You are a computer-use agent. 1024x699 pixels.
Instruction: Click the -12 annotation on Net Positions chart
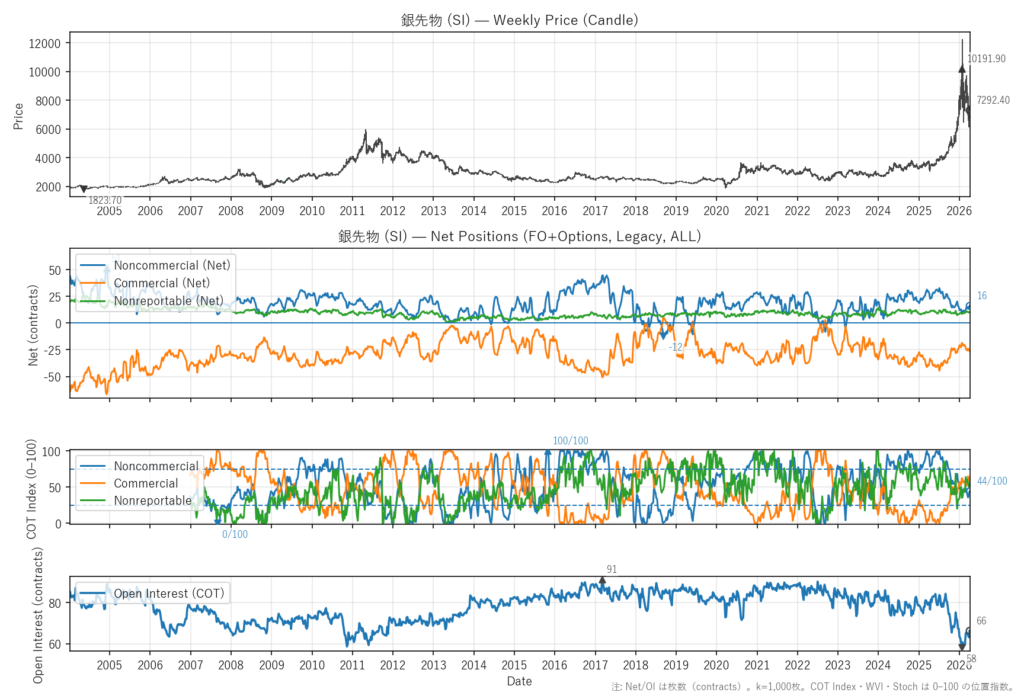pyautogui.click(x=676, y=347)
